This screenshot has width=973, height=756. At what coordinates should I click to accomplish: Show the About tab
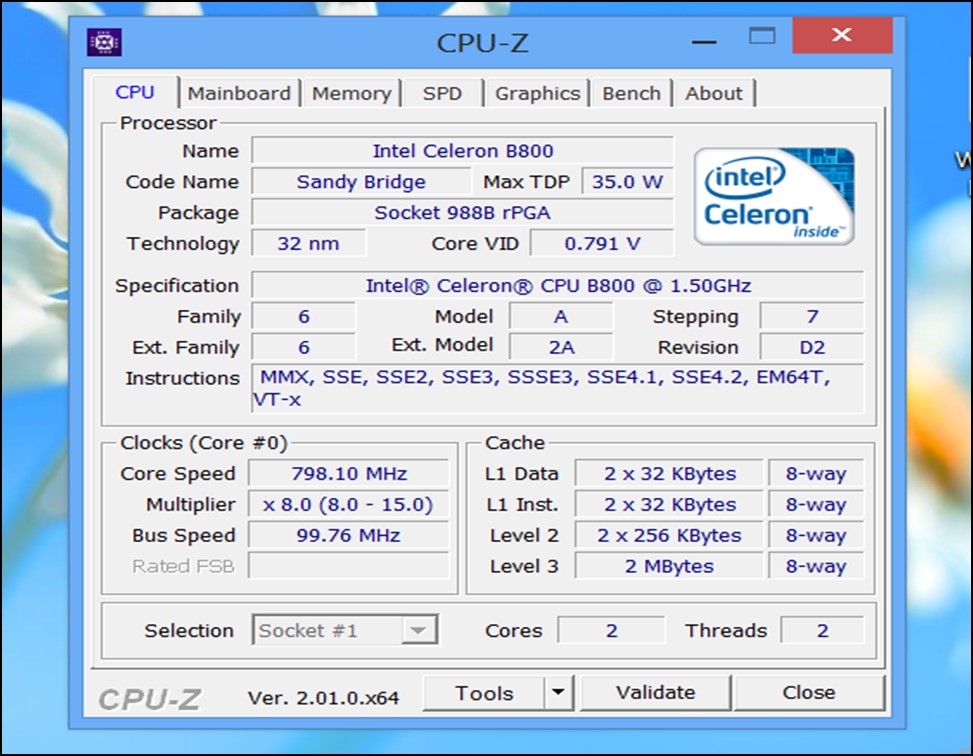click(x=714, y=94)
